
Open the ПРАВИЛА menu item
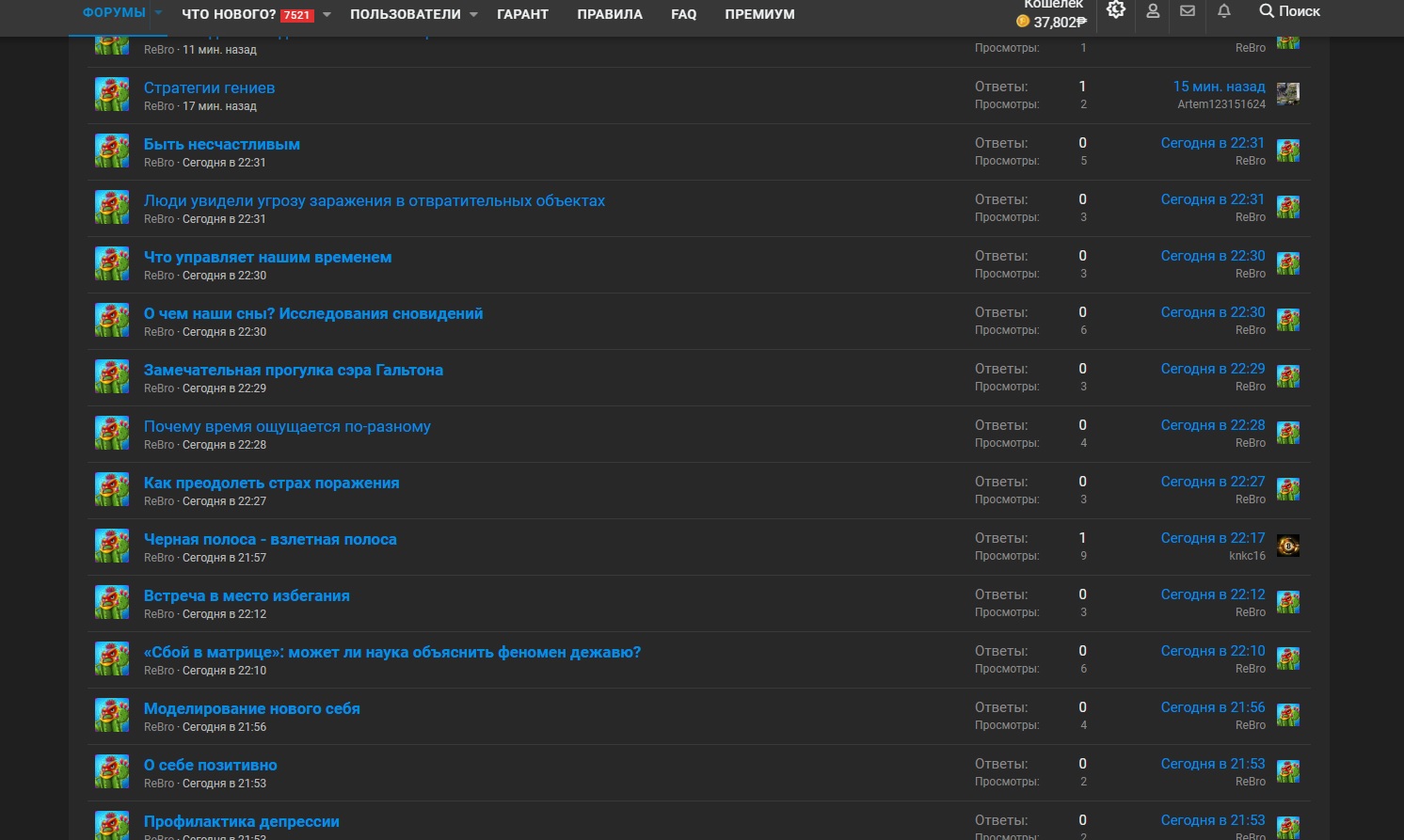coord(610,14)
